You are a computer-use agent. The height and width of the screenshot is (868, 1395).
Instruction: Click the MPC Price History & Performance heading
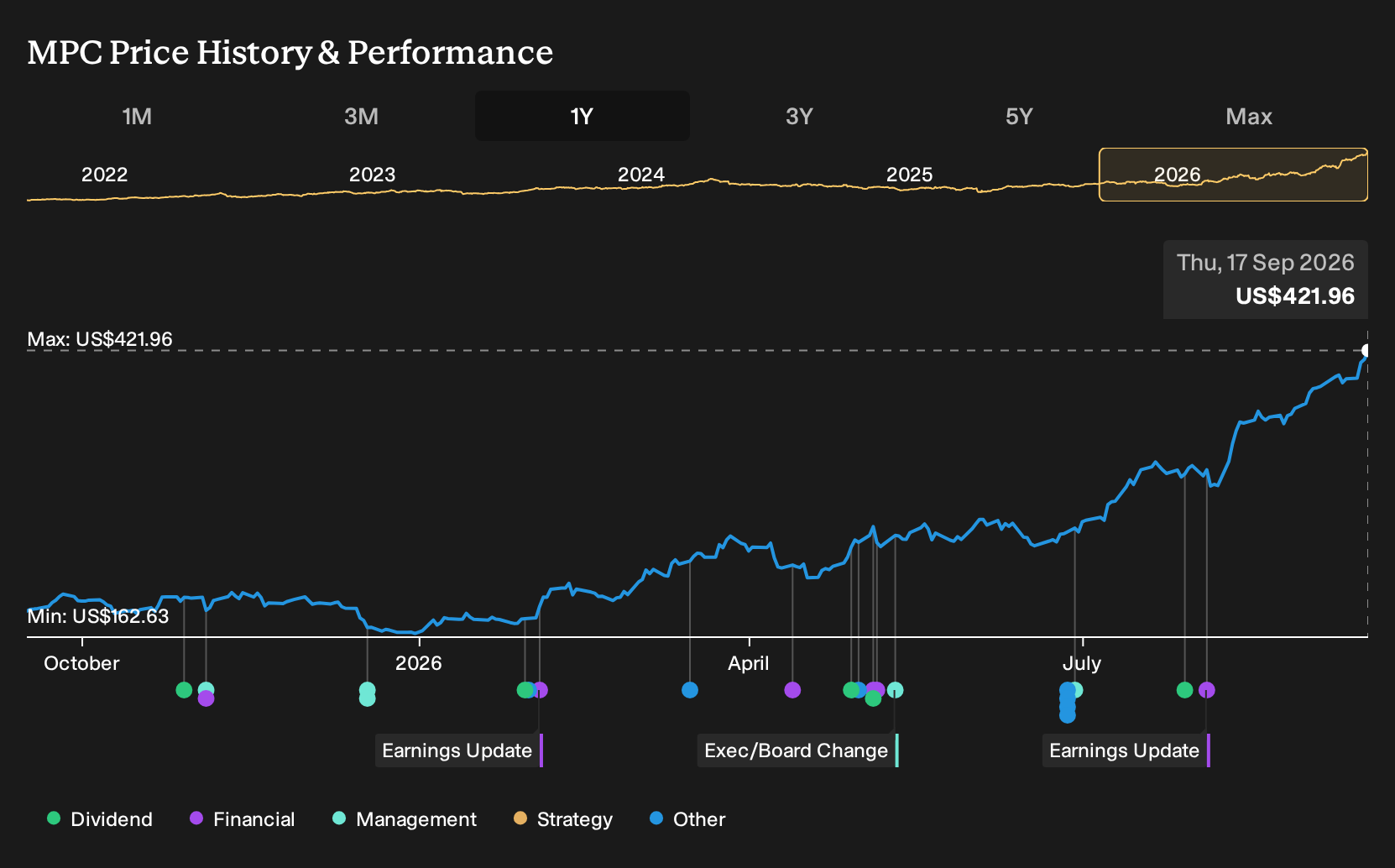tap(290, 52)
